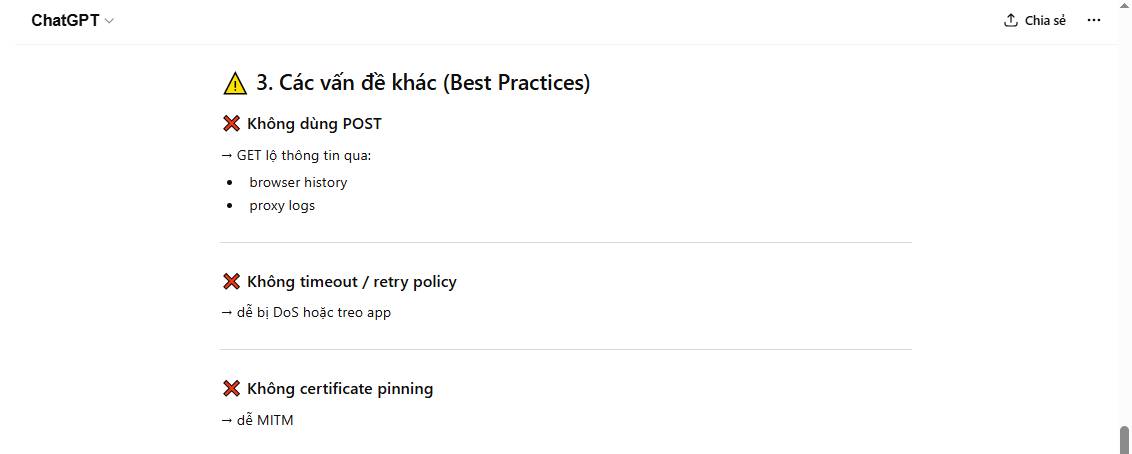The image size is (1132, 454).
Task: Click the yellow warning triangle icon
Action: (235, 83)
